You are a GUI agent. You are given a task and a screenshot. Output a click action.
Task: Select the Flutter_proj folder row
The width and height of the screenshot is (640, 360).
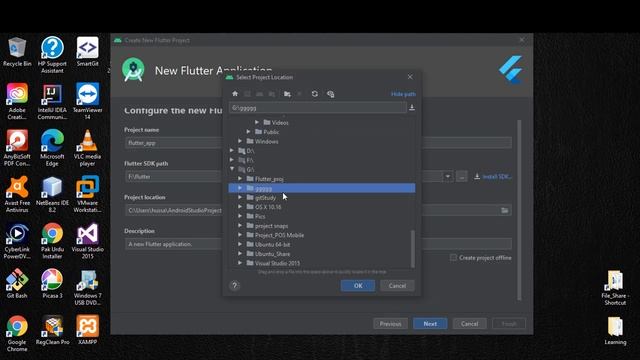click(322, 179)
